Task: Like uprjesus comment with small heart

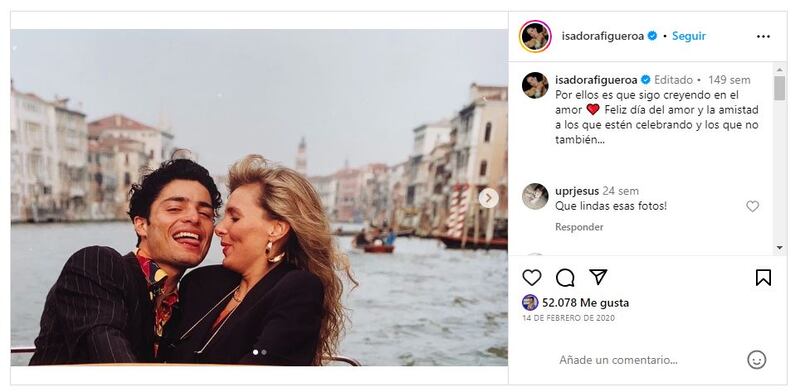Action: [753, 206]
